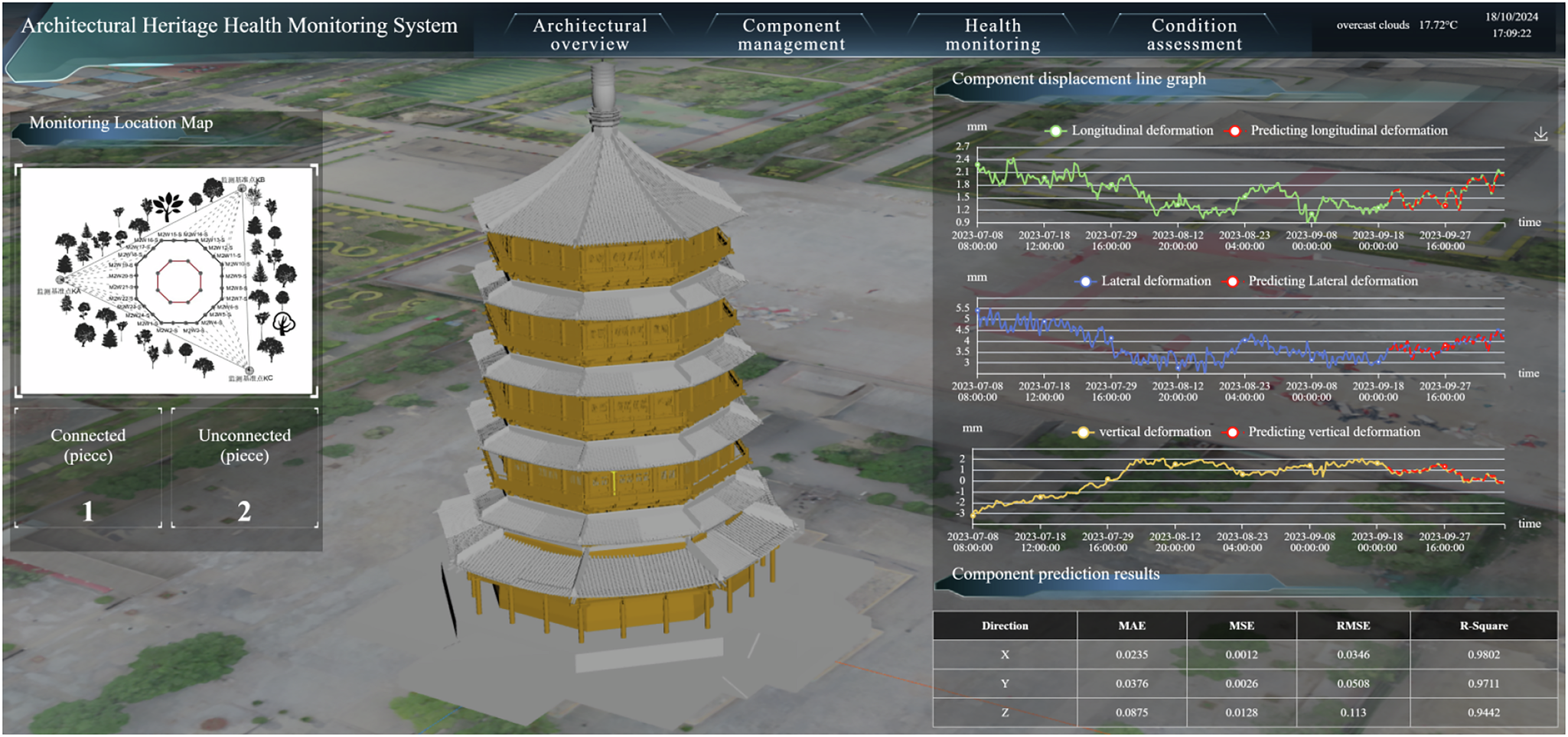Viewport: 1568px width, 737px height.
Task: Click the Monitoring Location Map heading
Action: 121,122
